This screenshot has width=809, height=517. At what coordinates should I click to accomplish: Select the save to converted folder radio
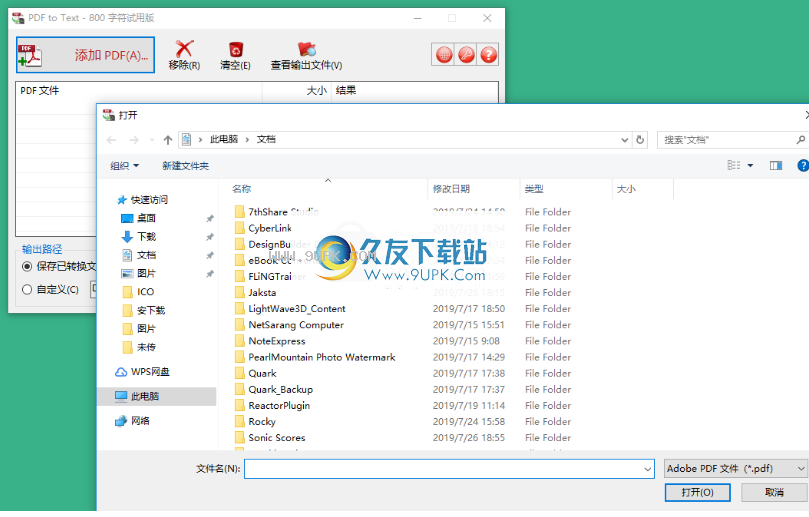coord(27,266)
